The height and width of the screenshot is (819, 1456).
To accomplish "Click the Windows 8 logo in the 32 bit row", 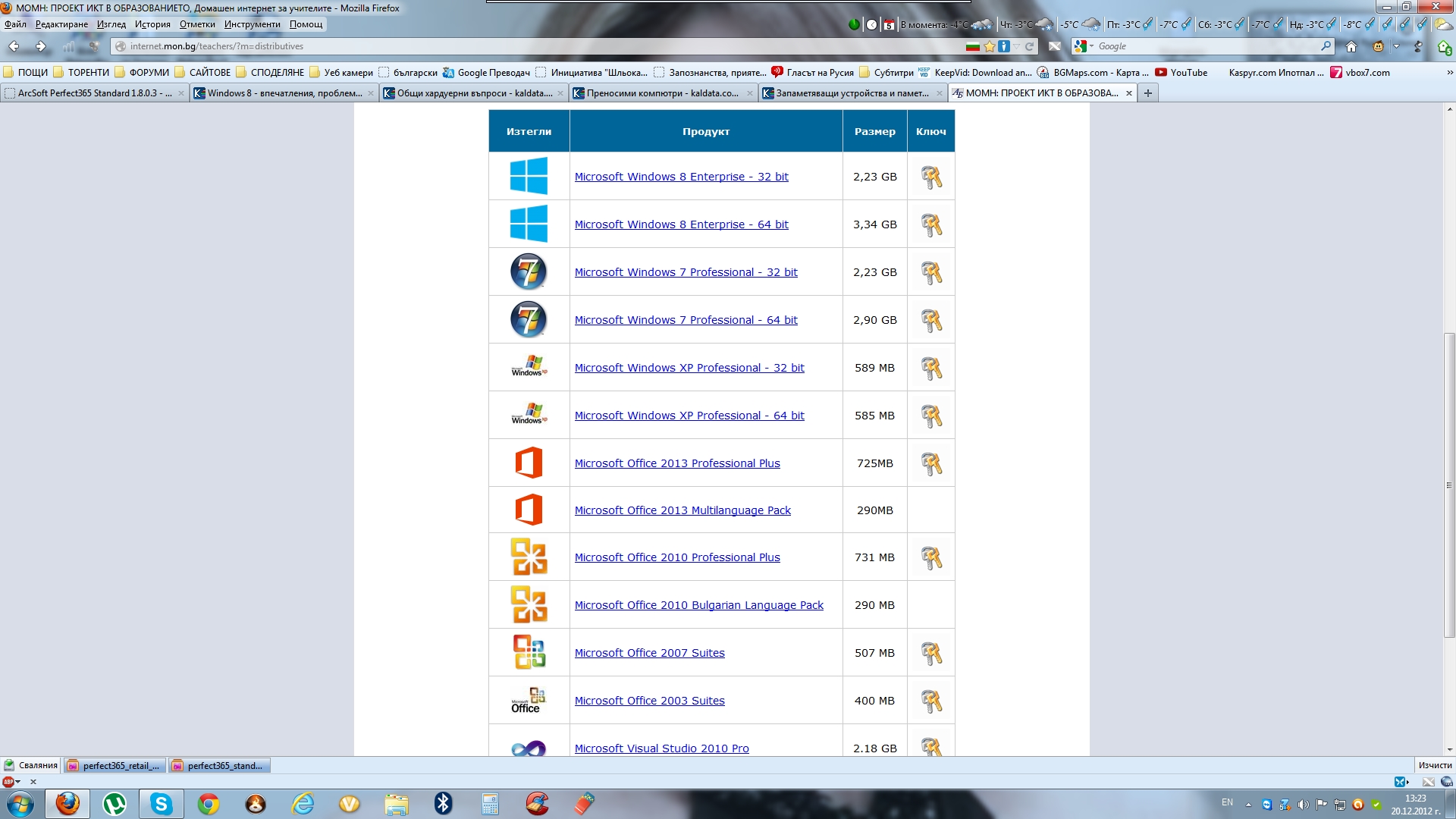I will coord(529,176).
